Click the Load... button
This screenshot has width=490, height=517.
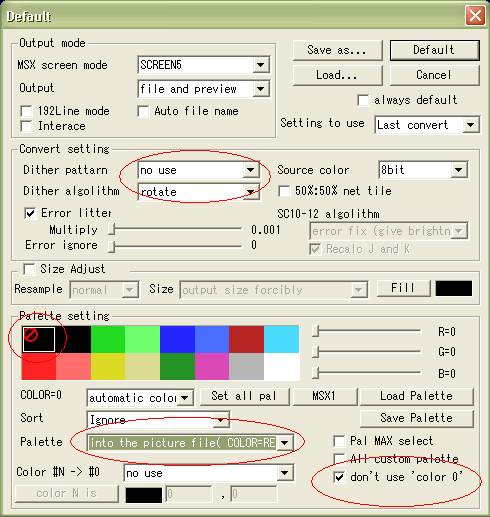337,75
